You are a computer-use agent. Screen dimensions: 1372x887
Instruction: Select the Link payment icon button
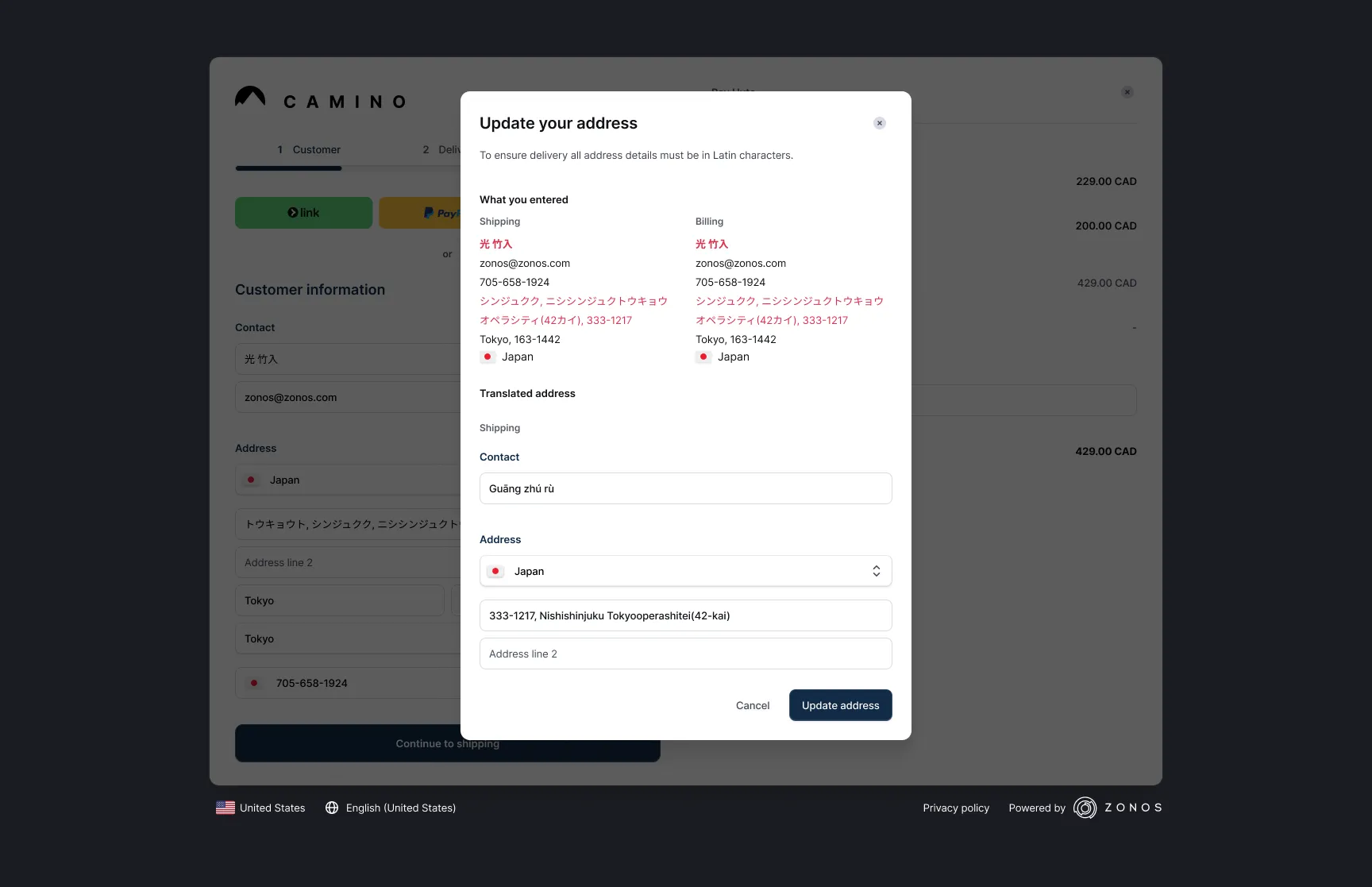pos(303,212)
